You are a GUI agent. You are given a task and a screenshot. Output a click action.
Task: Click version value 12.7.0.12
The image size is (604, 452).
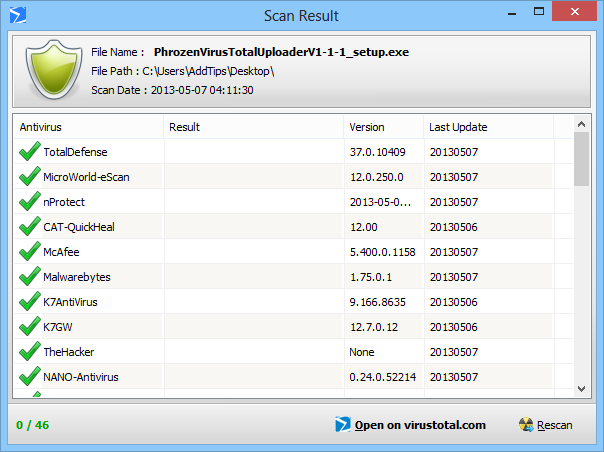(374, 328)
